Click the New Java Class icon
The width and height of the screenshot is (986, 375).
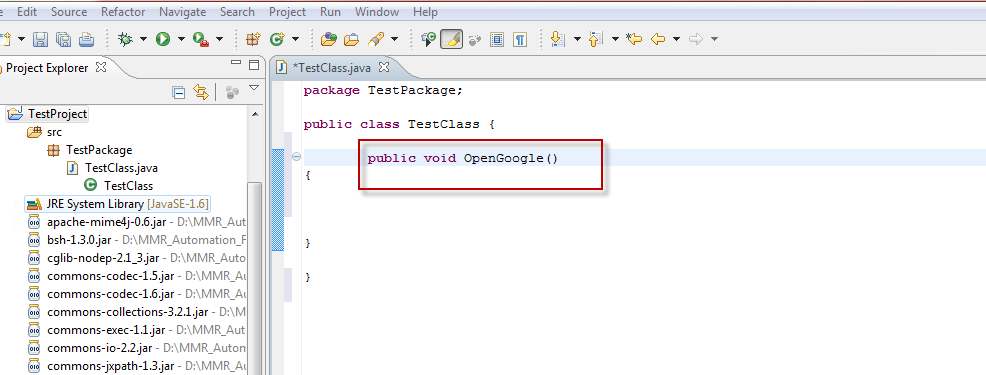coord(277,40)
